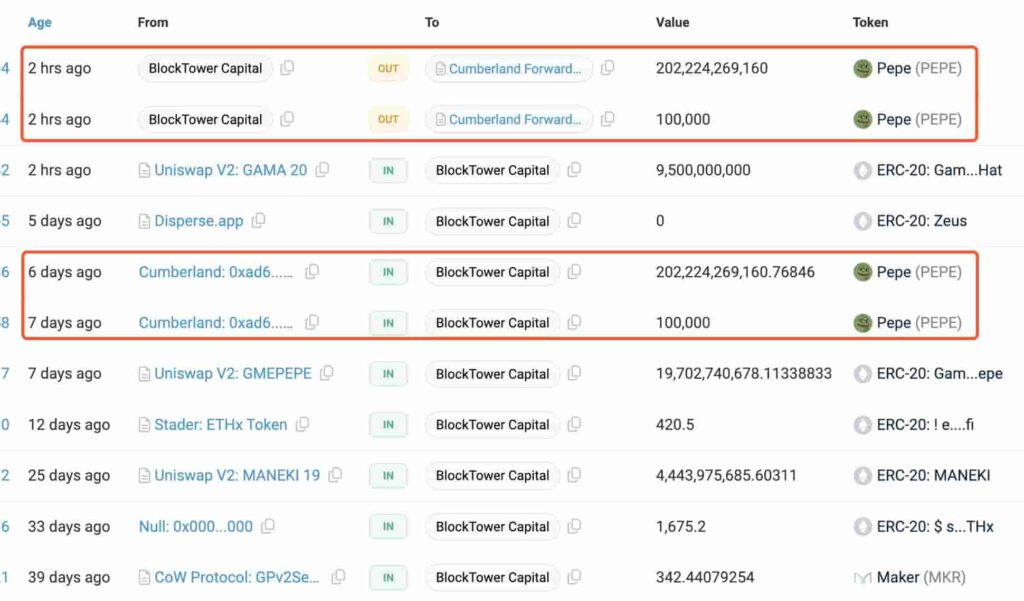The image size is (1024, 601).
Task: Open the Disperse.app address link
Action: tap(199, 221)
